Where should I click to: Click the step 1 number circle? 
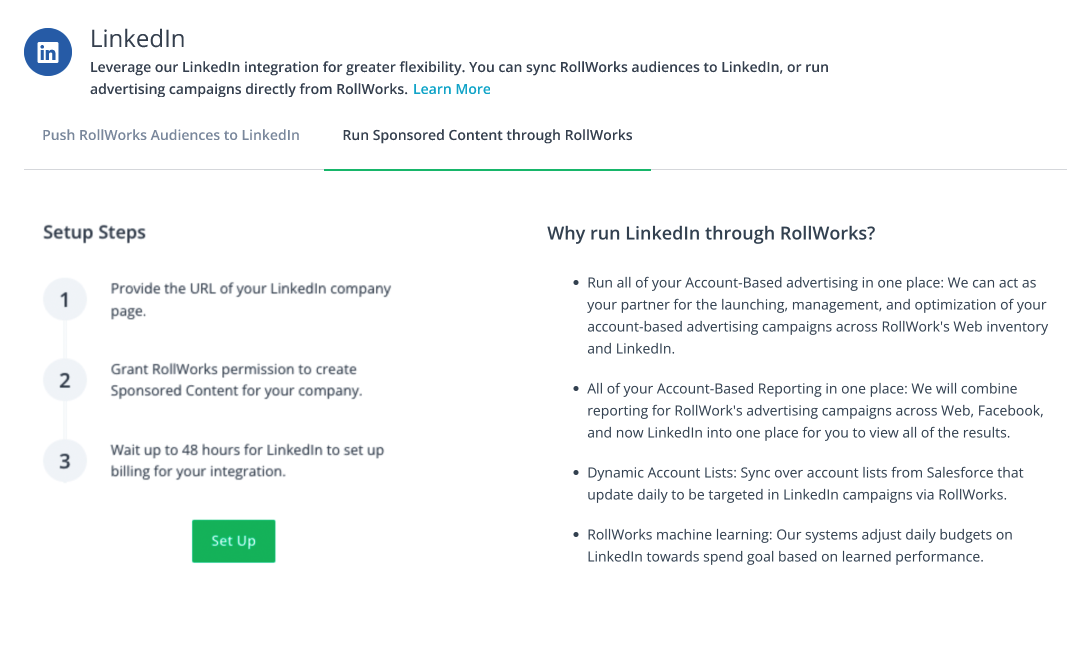tap(65, 299)
